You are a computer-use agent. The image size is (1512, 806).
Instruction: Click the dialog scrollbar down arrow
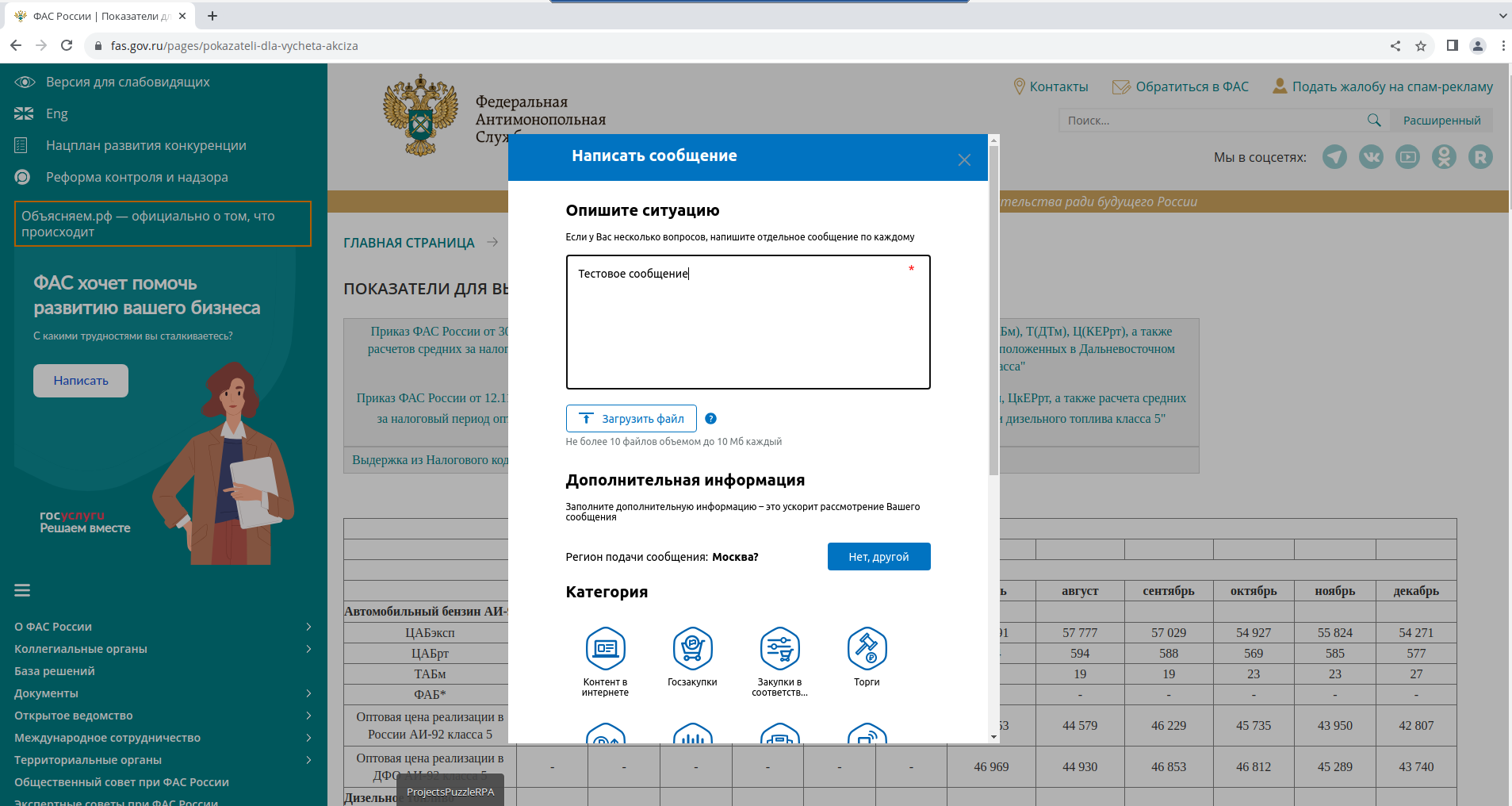click(x=993, y=737)
